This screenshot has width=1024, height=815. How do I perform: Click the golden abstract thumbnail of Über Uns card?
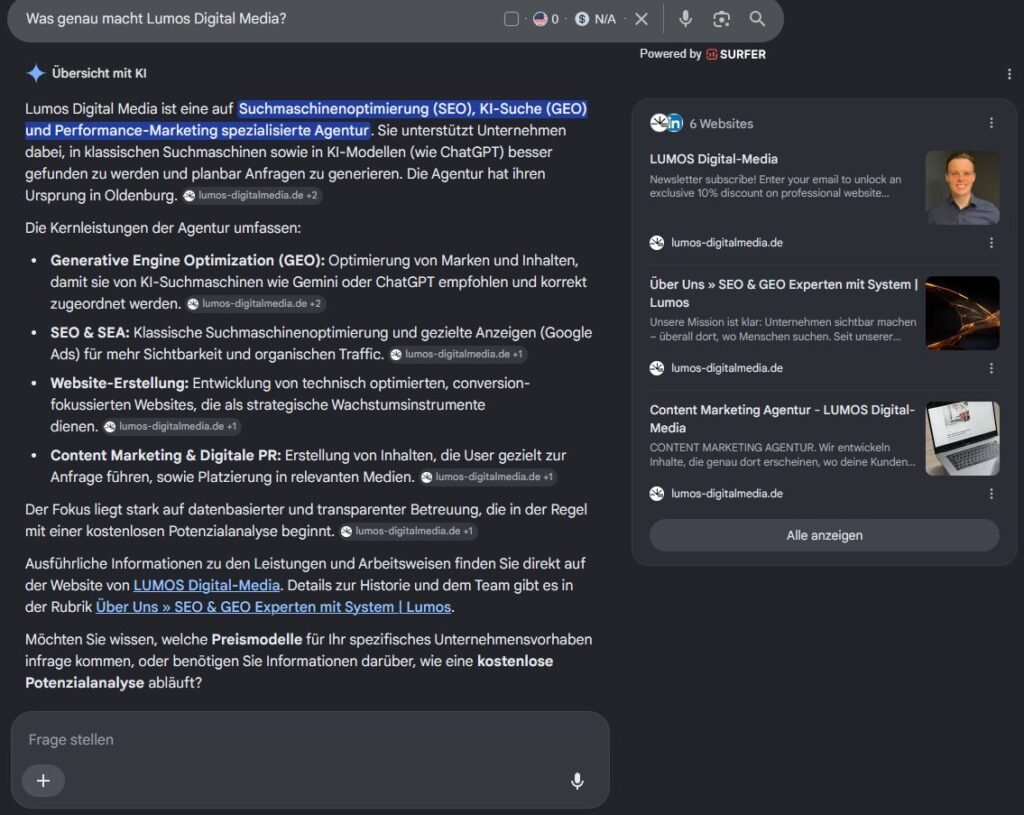click(963, 313)
